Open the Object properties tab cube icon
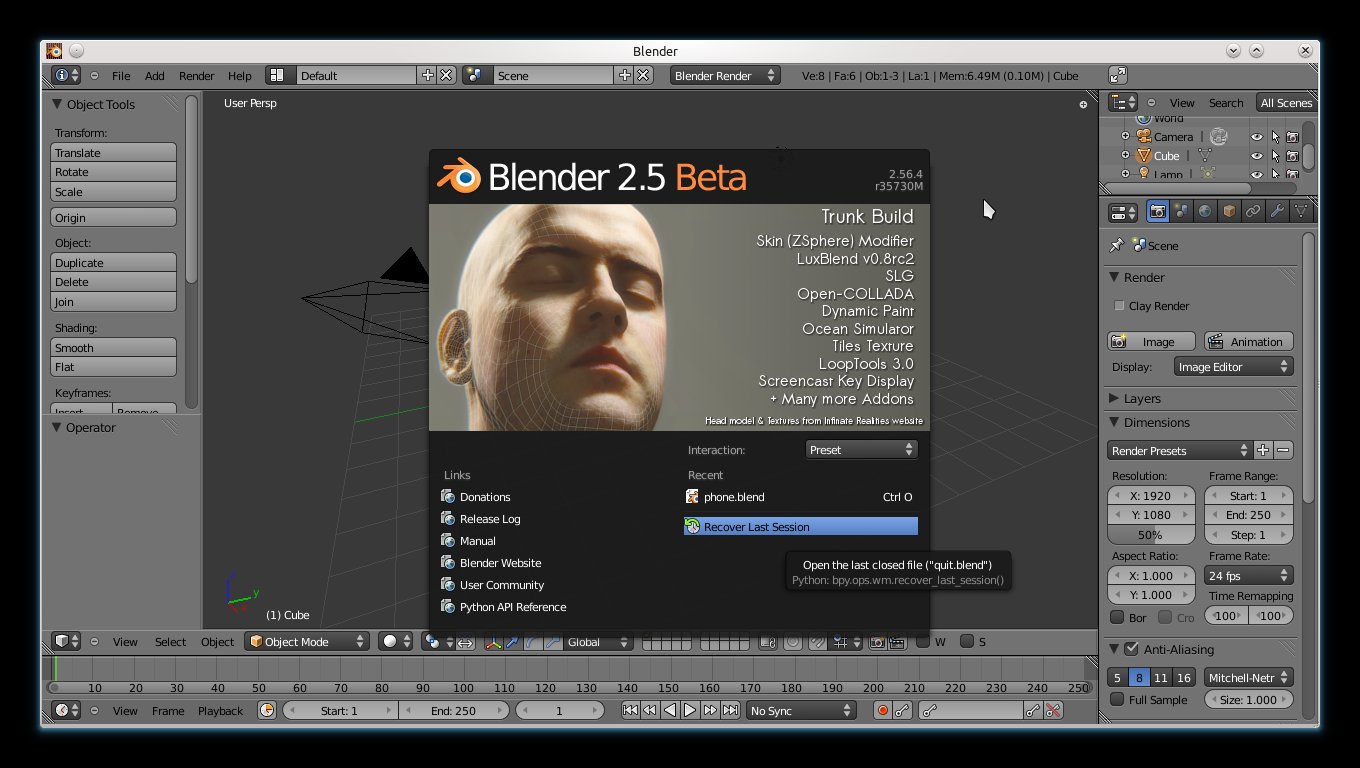The image size is (1360, 768). 1229,212
